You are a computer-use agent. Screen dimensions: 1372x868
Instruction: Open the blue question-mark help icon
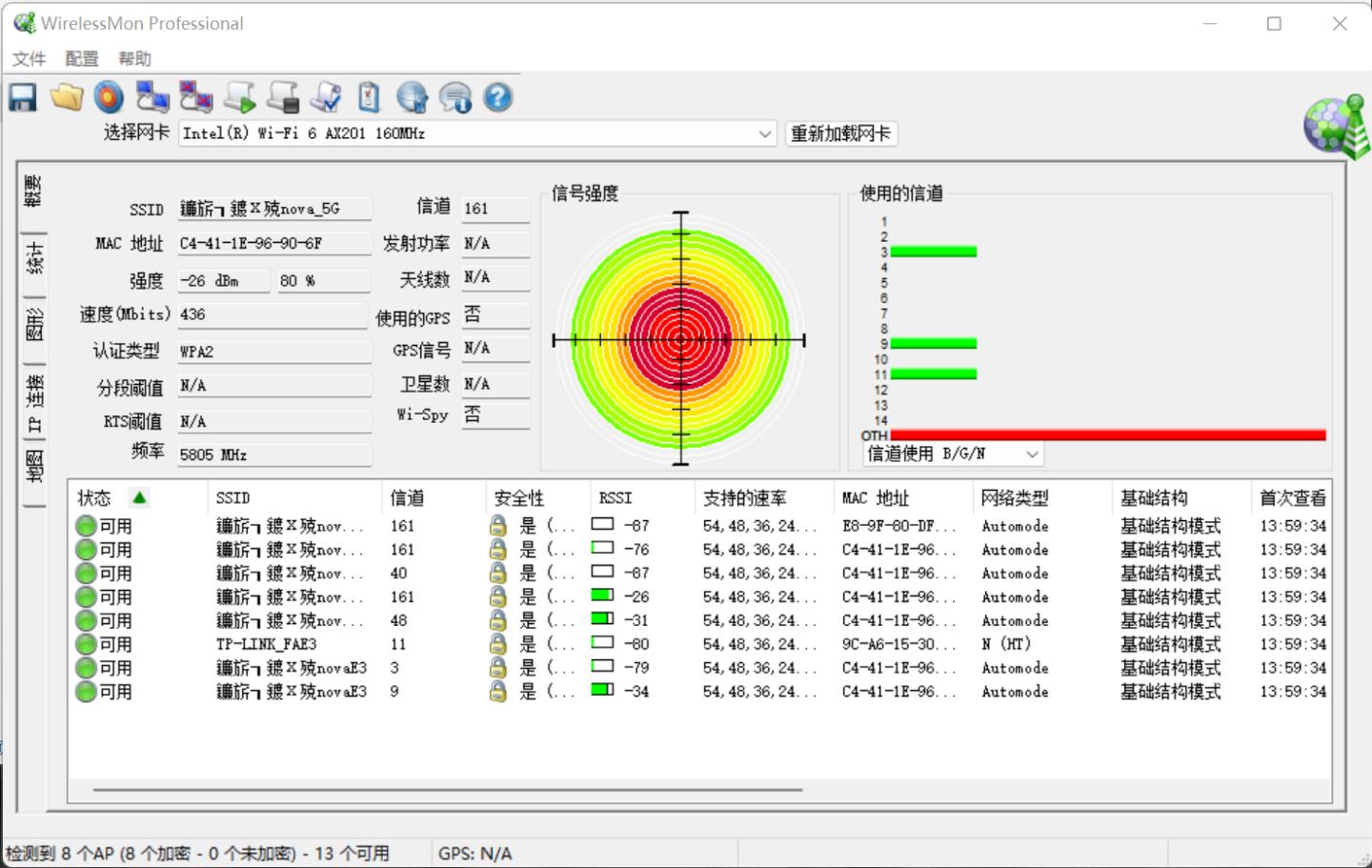pyautogui.click(x=497, y=97)
